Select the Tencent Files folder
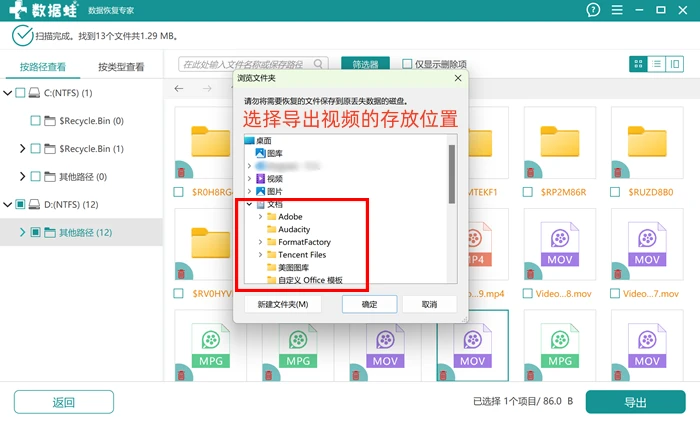This screenshot has height=425, width=700. pos(296,254)
